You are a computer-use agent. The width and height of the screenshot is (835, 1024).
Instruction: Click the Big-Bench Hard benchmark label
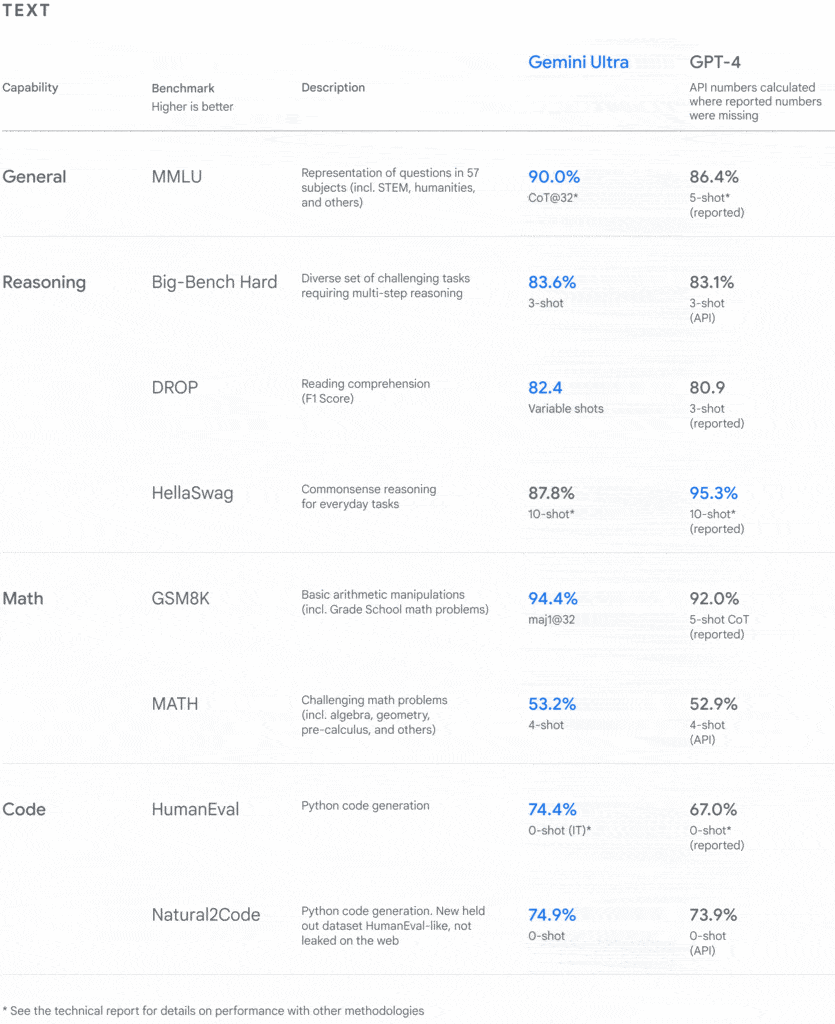click(214, 282)
